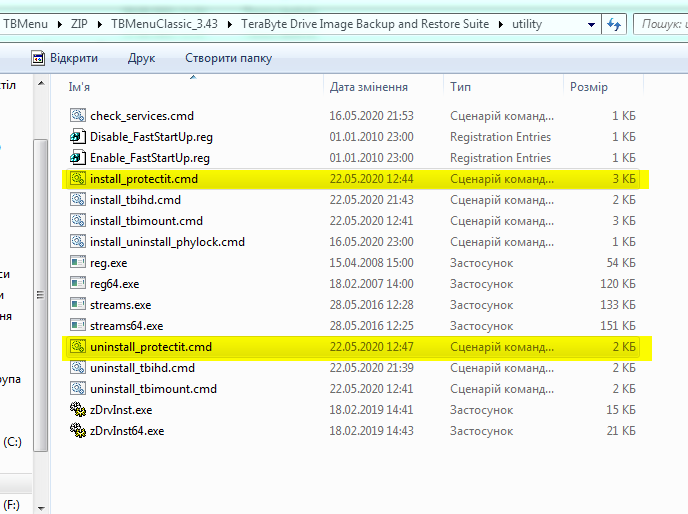Click the uninstall_tbimount.cmd script icon
The height and width of the screenshot is (514, 688).
(78, 388)
